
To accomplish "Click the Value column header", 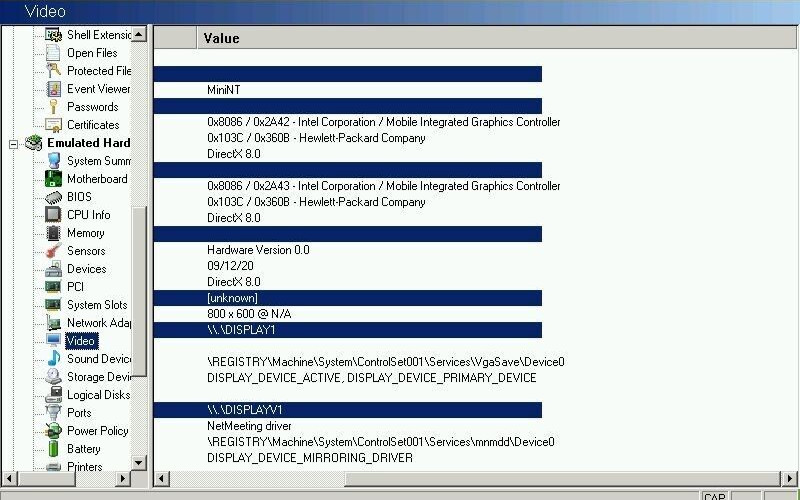I will pyautogui.click(x=496, y=38).
